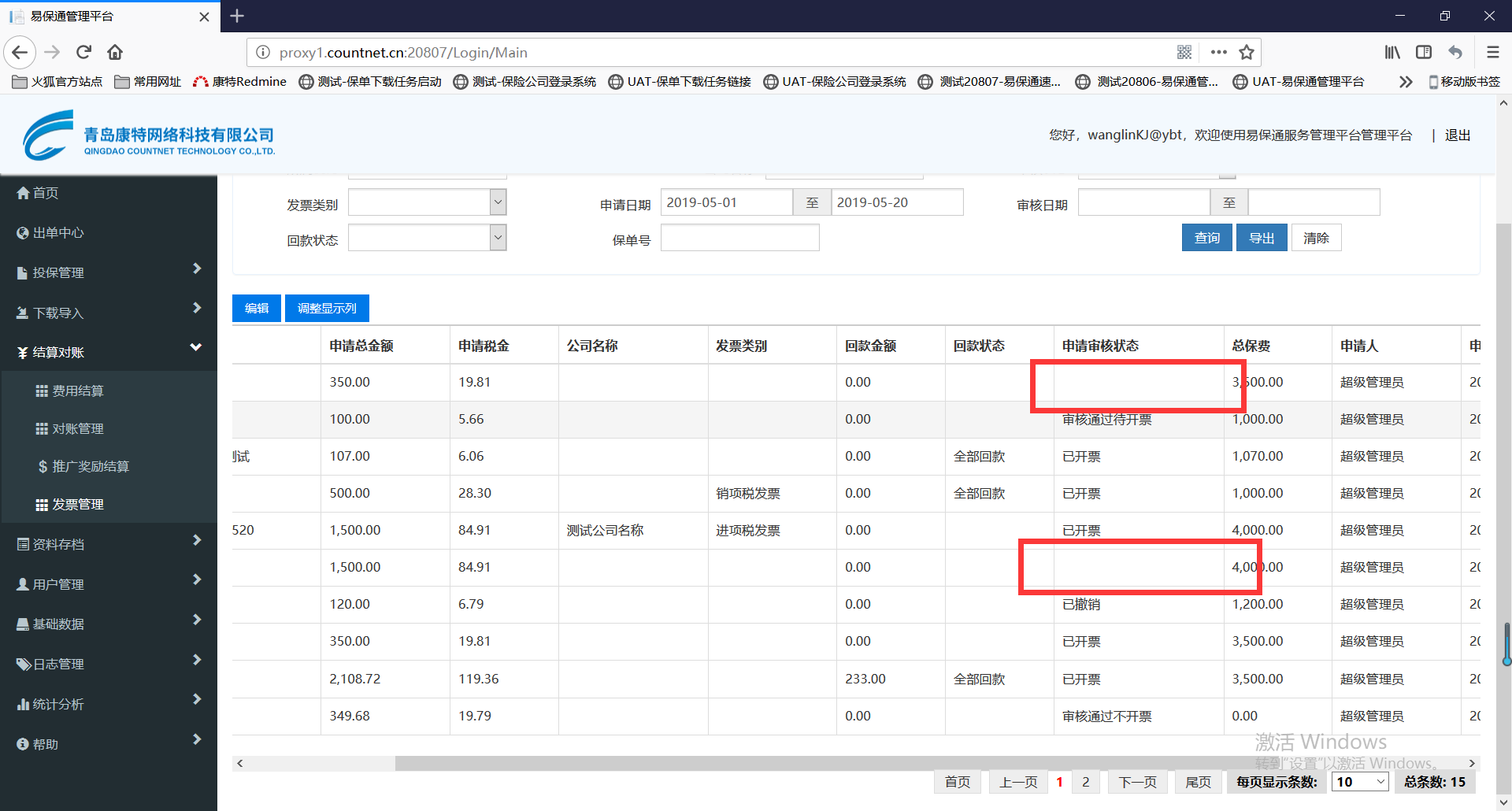1512x811 pixels.
Task: Open the 回款状态 dropdown
Action: click(497, 238)
